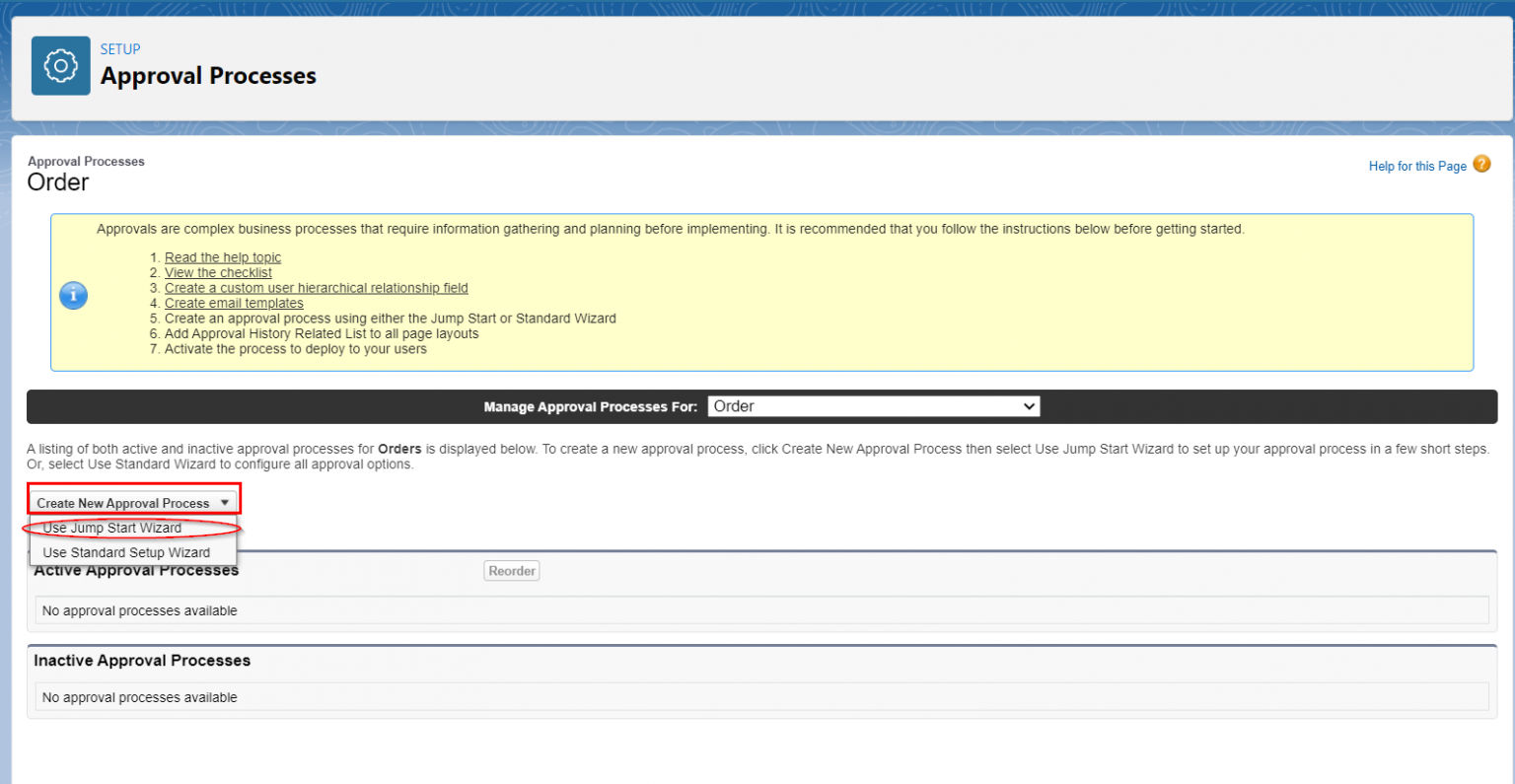Viewport: 1515px width, 784px height.
Task: Click the orange help question mark icon
Action: coord(1481,164)
